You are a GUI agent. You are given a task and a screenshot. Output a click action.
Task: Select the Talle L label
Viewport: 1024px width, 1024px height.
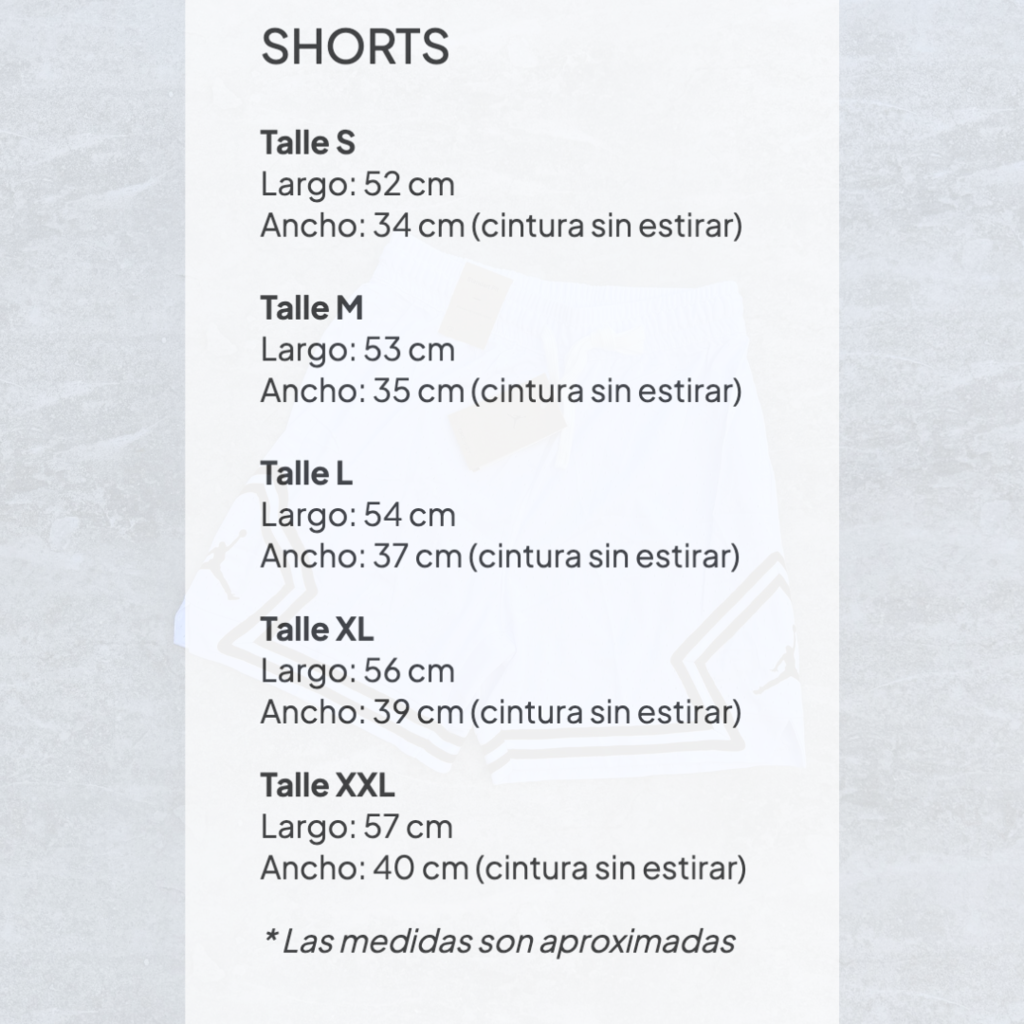tap(307, 473)
